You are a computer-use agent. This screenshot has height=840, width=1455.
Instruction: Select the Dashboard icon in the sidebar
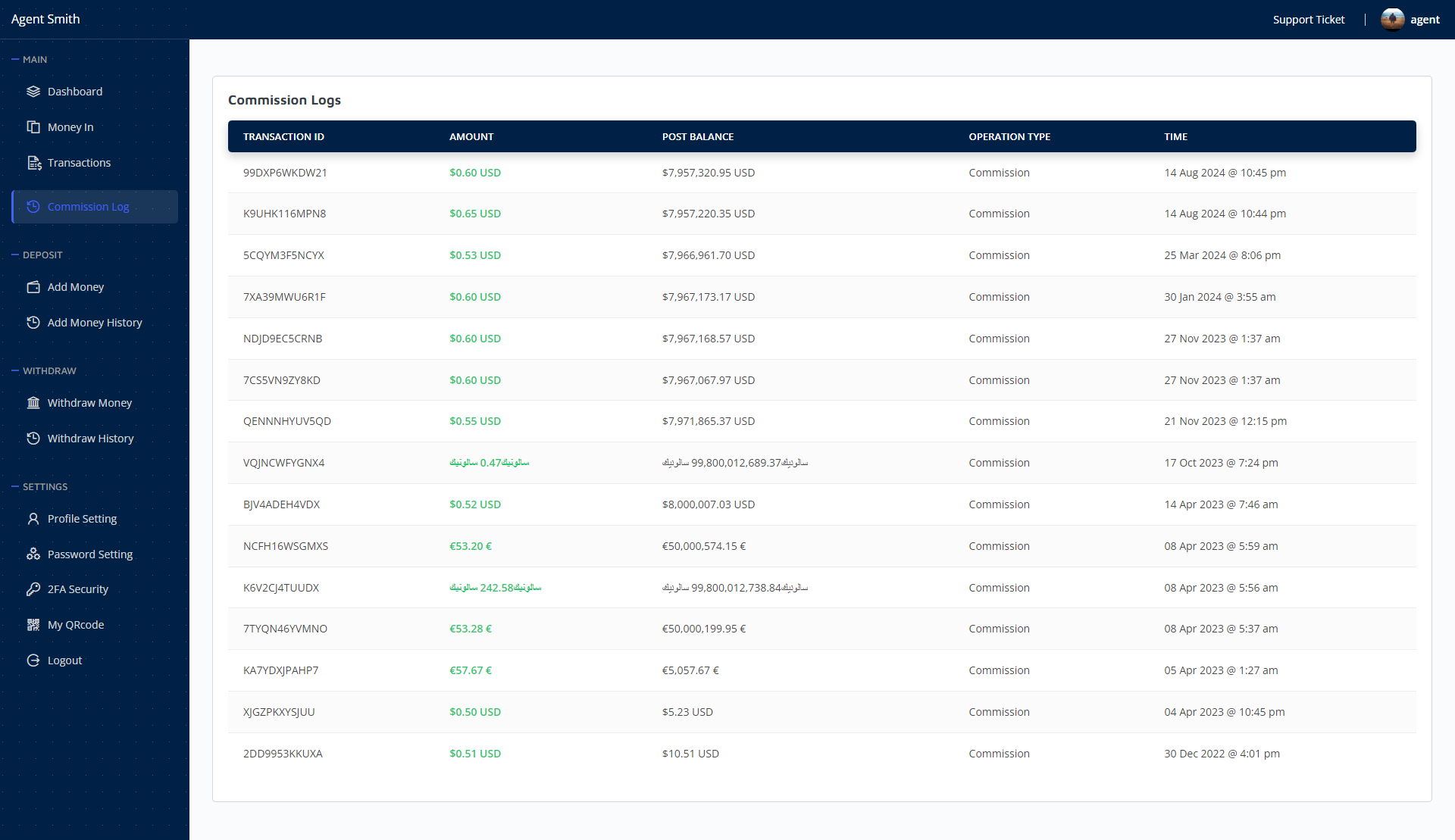pos(33,91)
